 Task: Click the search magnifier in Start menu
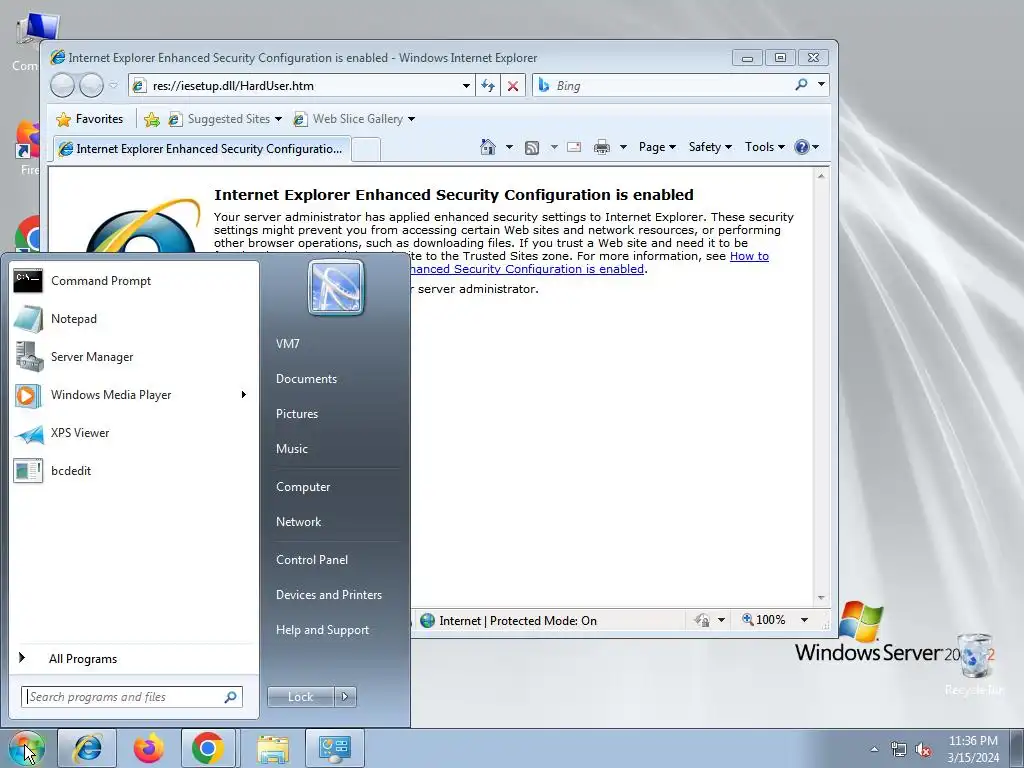click(231, 697)
